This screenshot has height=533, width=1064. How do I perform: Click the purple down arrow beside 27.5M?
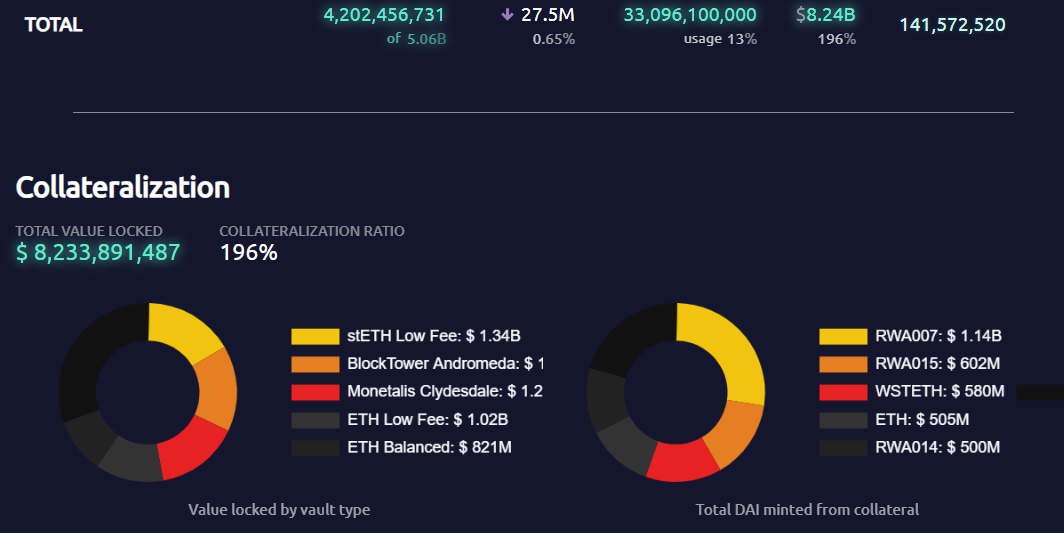click(x=506, y=16)
